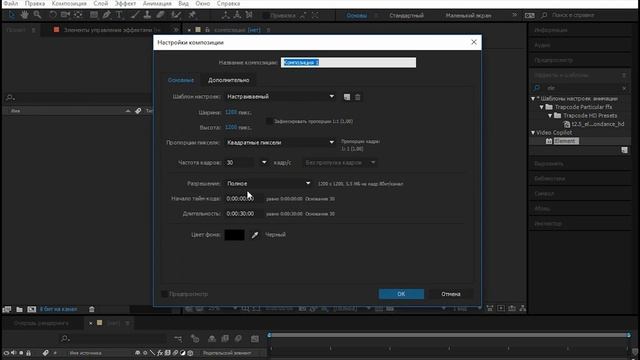Click video eye column header in timeline
Screen dimensions: 640x360
coord(6,353)
